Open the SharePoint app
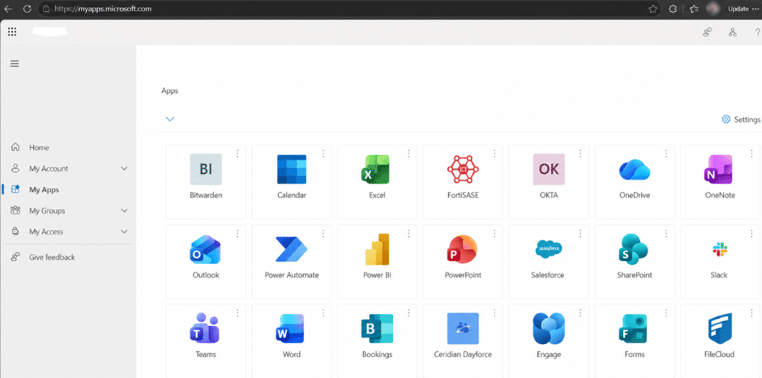762x378 pixels. click(x=634, y=261)
